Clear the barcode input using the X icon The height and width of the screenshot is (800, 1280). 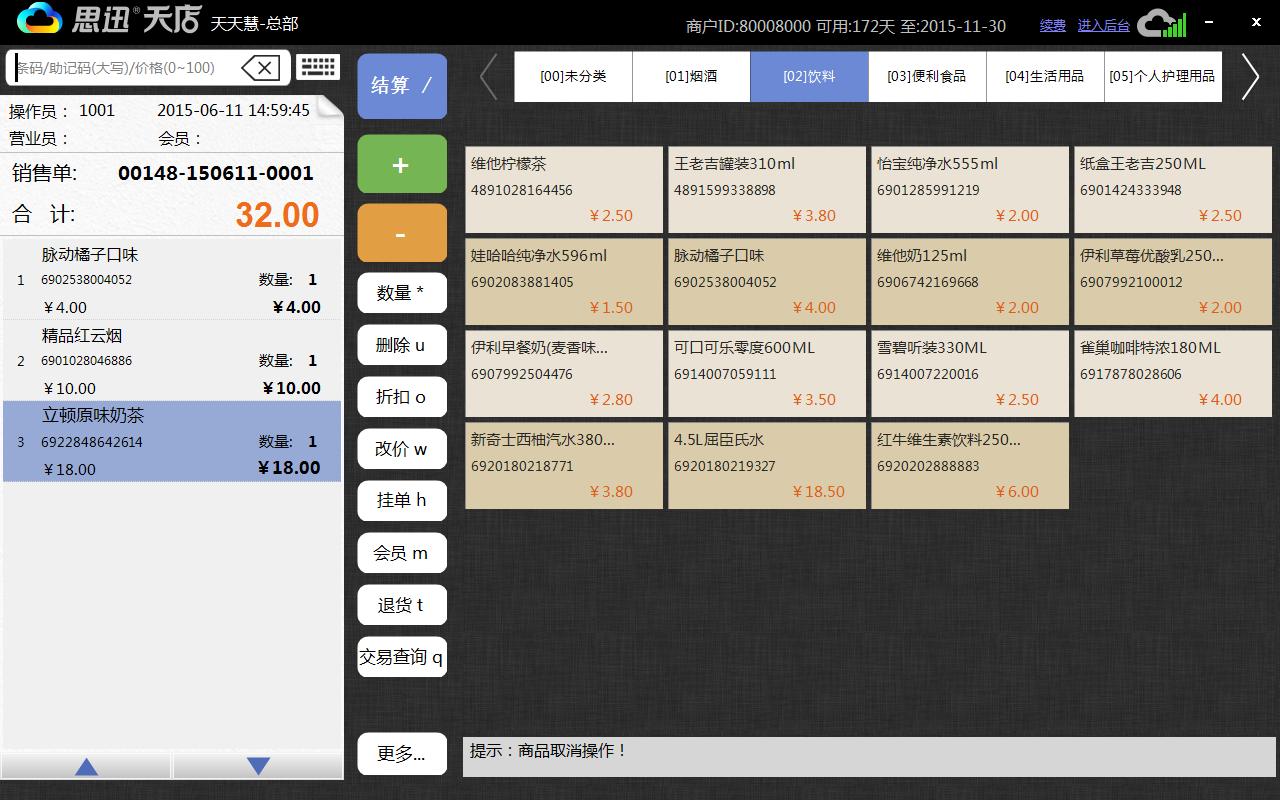(260, 66)
